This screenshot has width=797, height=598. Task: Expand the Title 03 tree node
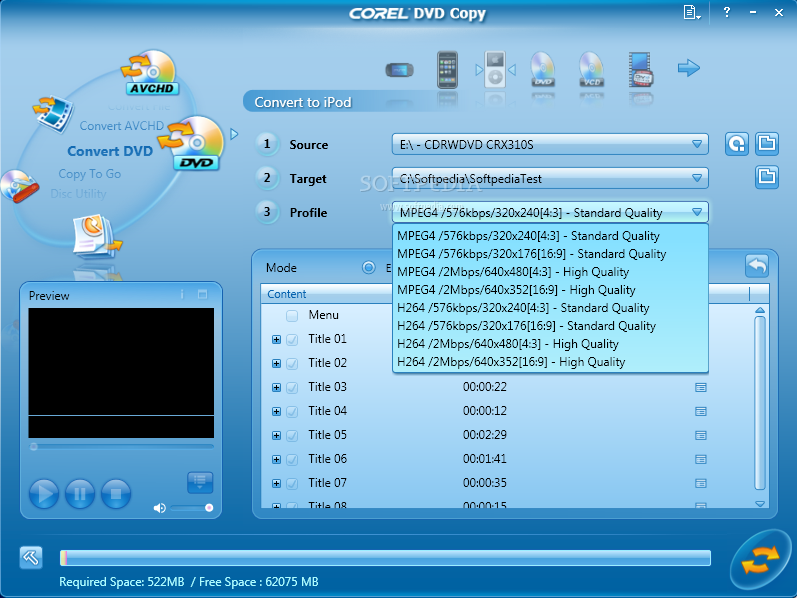(x=277, y=387)
